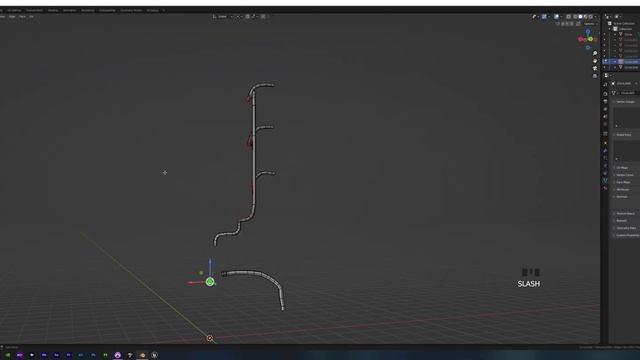Viewport: 640px width, 360px height.
Task: Open the Particles properties tab
Action: pyautogui.click(x=605, y=158)
